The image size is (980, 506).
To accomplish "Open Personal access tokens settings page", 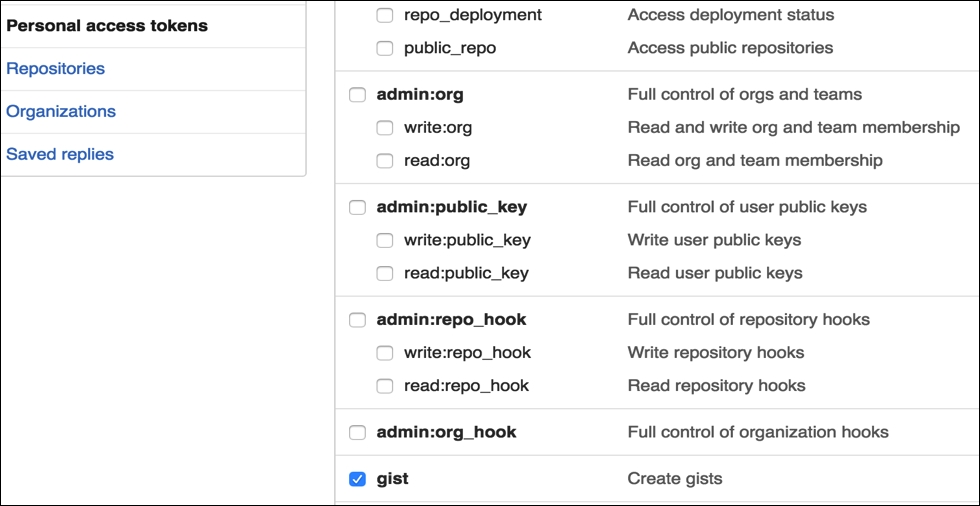I will [107, 26].
